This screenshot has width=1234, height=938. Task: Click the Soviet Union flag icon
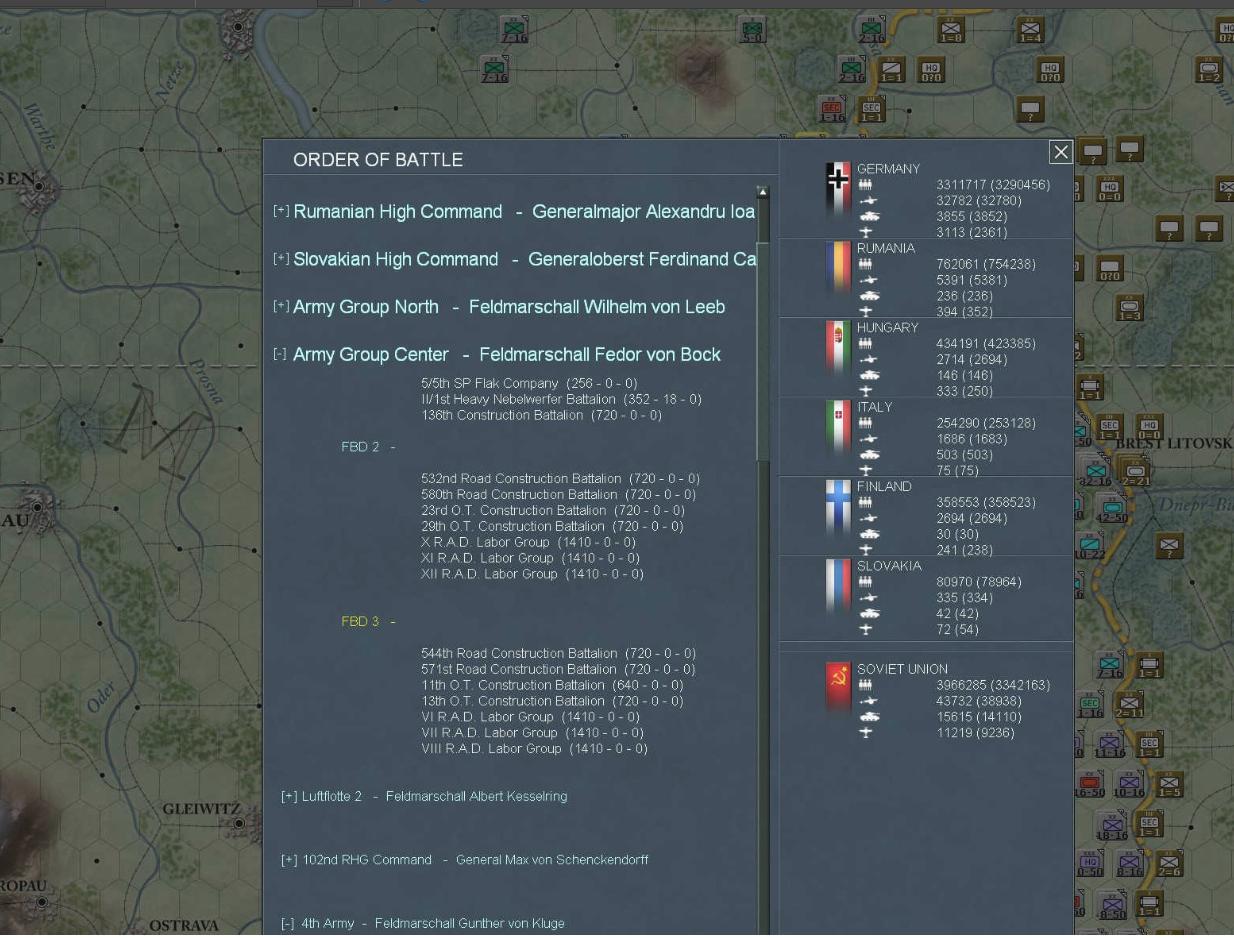(838, 688)
